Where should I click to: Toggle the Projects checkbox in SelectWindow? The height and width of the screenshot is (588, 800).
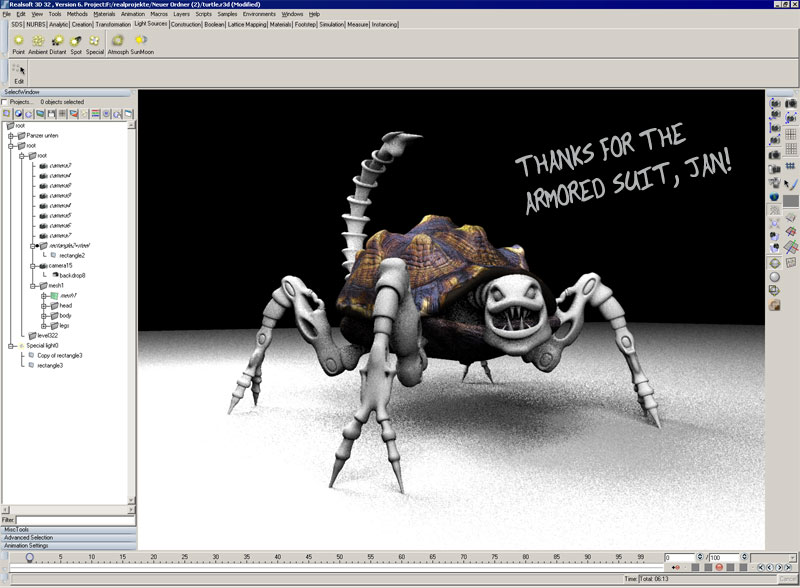(6, 102)
